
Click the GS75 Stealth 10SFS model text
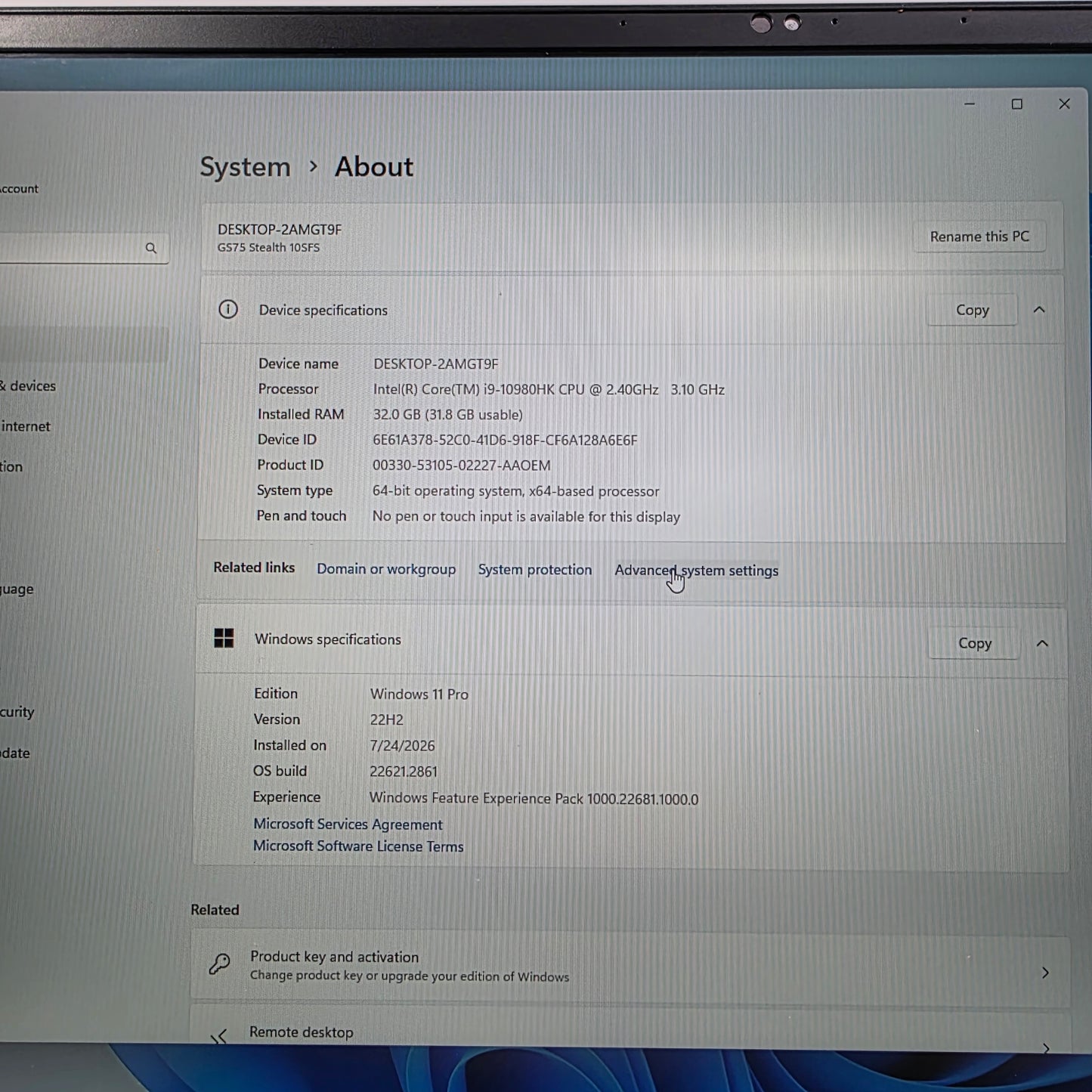(x=268, y=247)
